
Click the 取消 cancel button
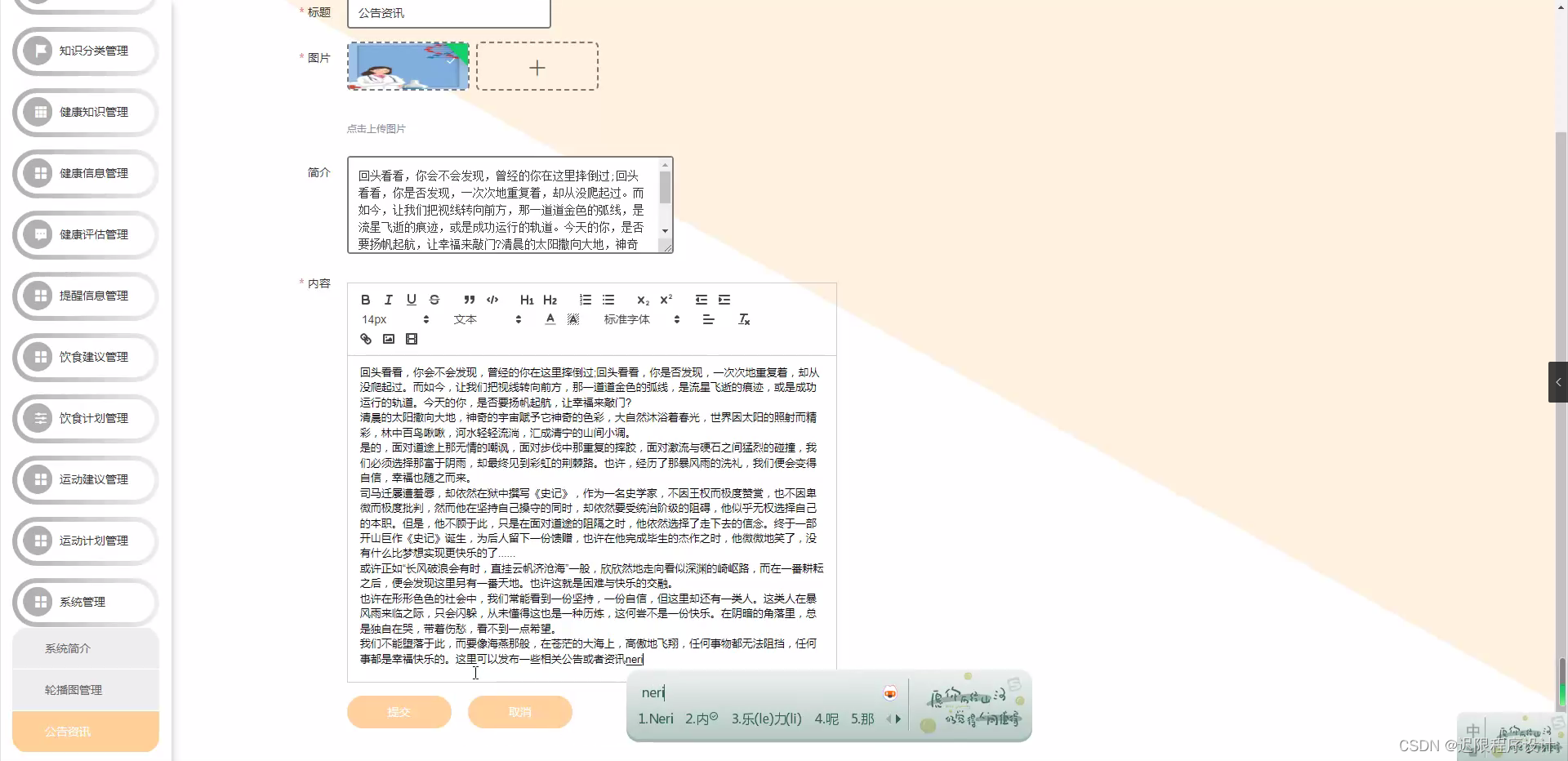click(519, 711)
